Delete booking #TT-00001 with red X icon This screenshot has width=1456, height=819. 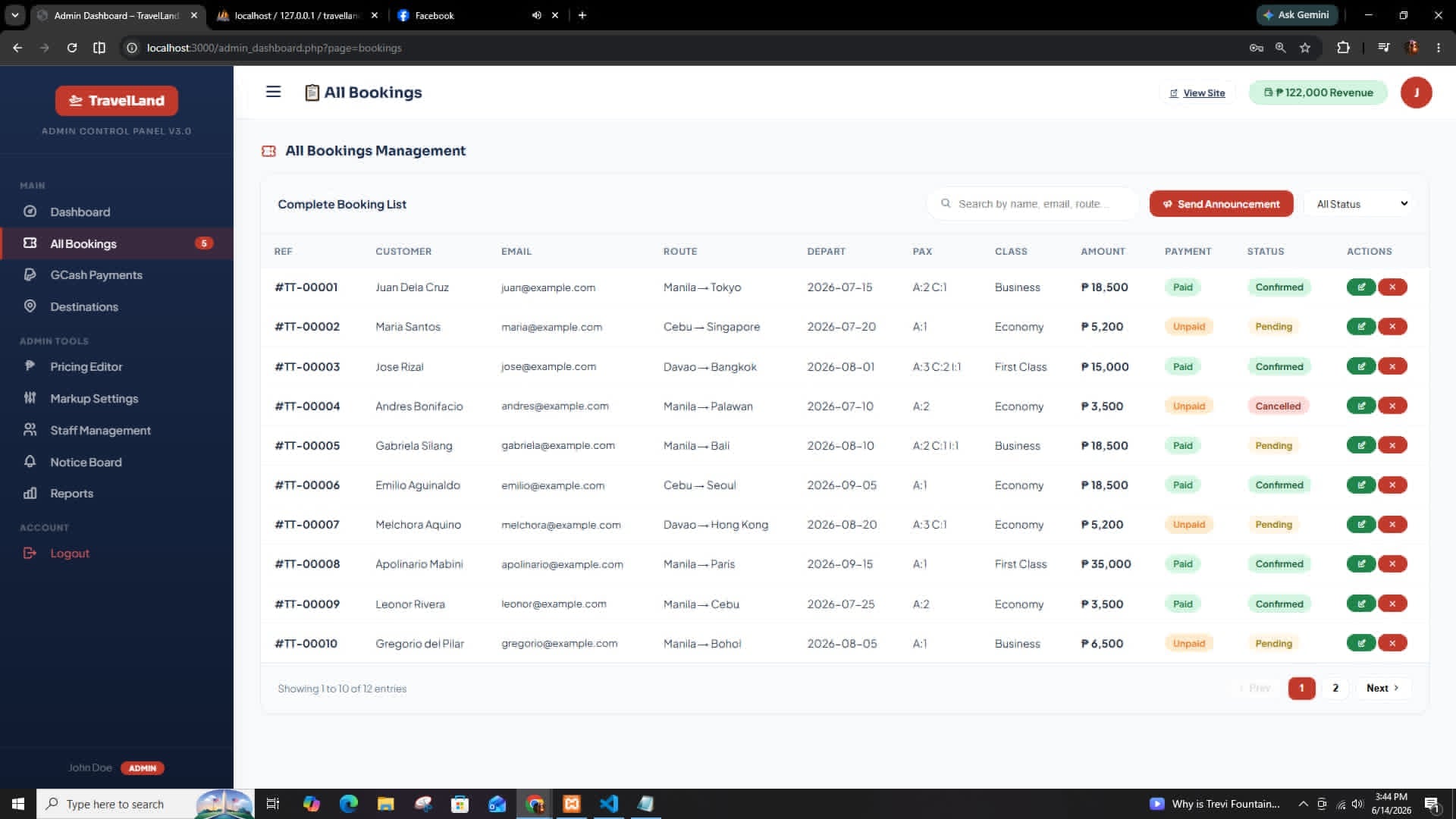[1392, 287]
